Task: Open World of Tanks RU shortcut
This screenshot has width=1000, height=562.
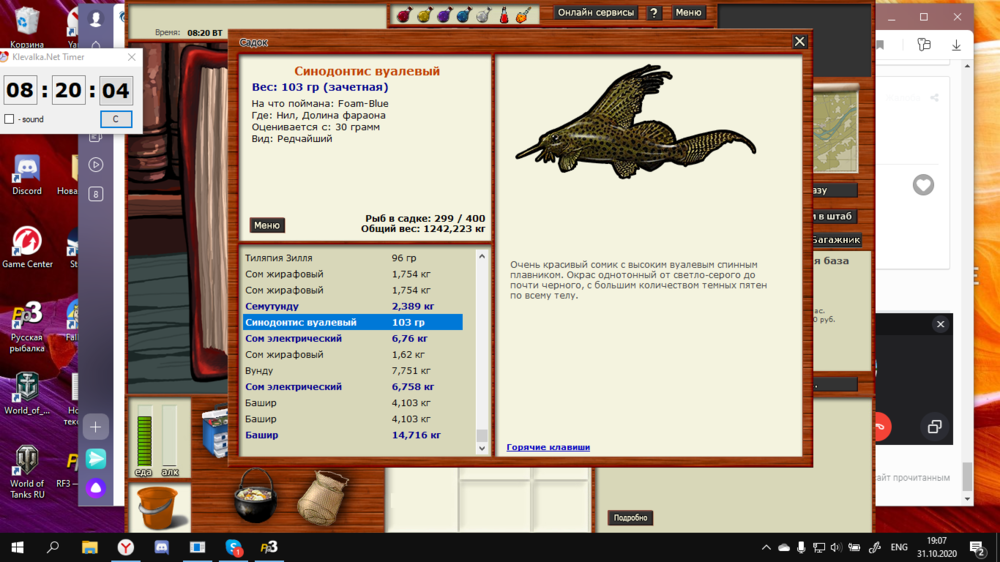Action: (x=27, y=472)
